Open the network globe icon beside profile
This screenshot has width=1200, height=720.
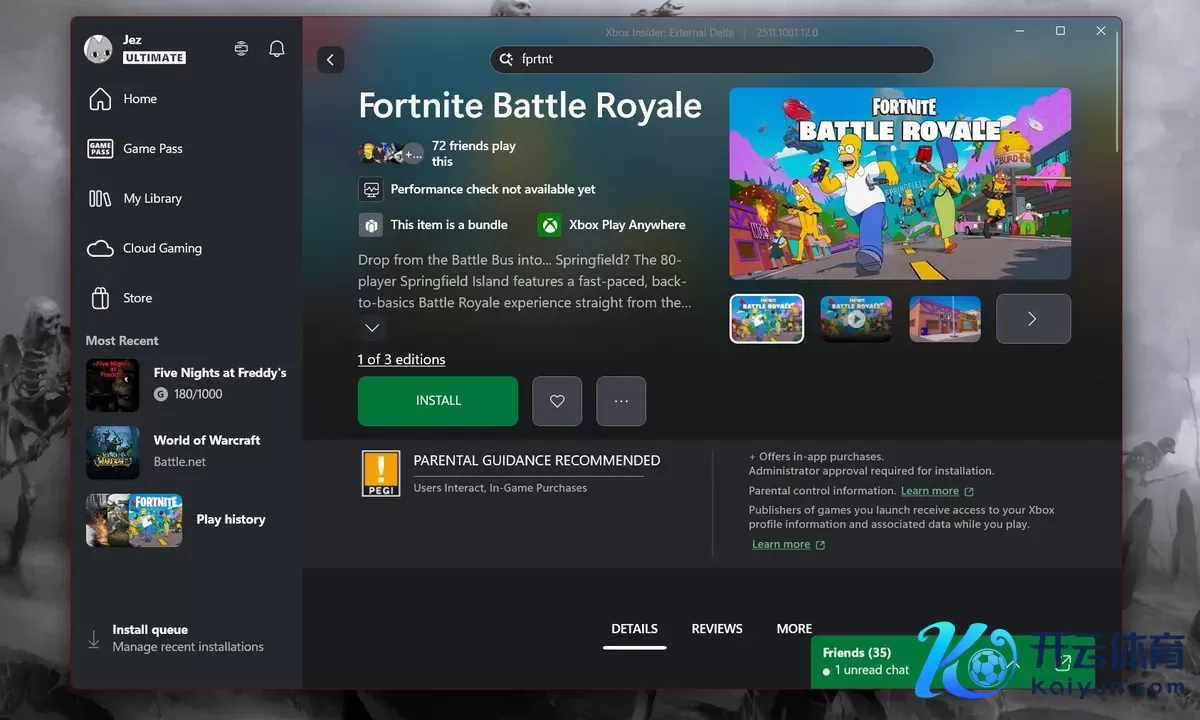pos(241,49)
